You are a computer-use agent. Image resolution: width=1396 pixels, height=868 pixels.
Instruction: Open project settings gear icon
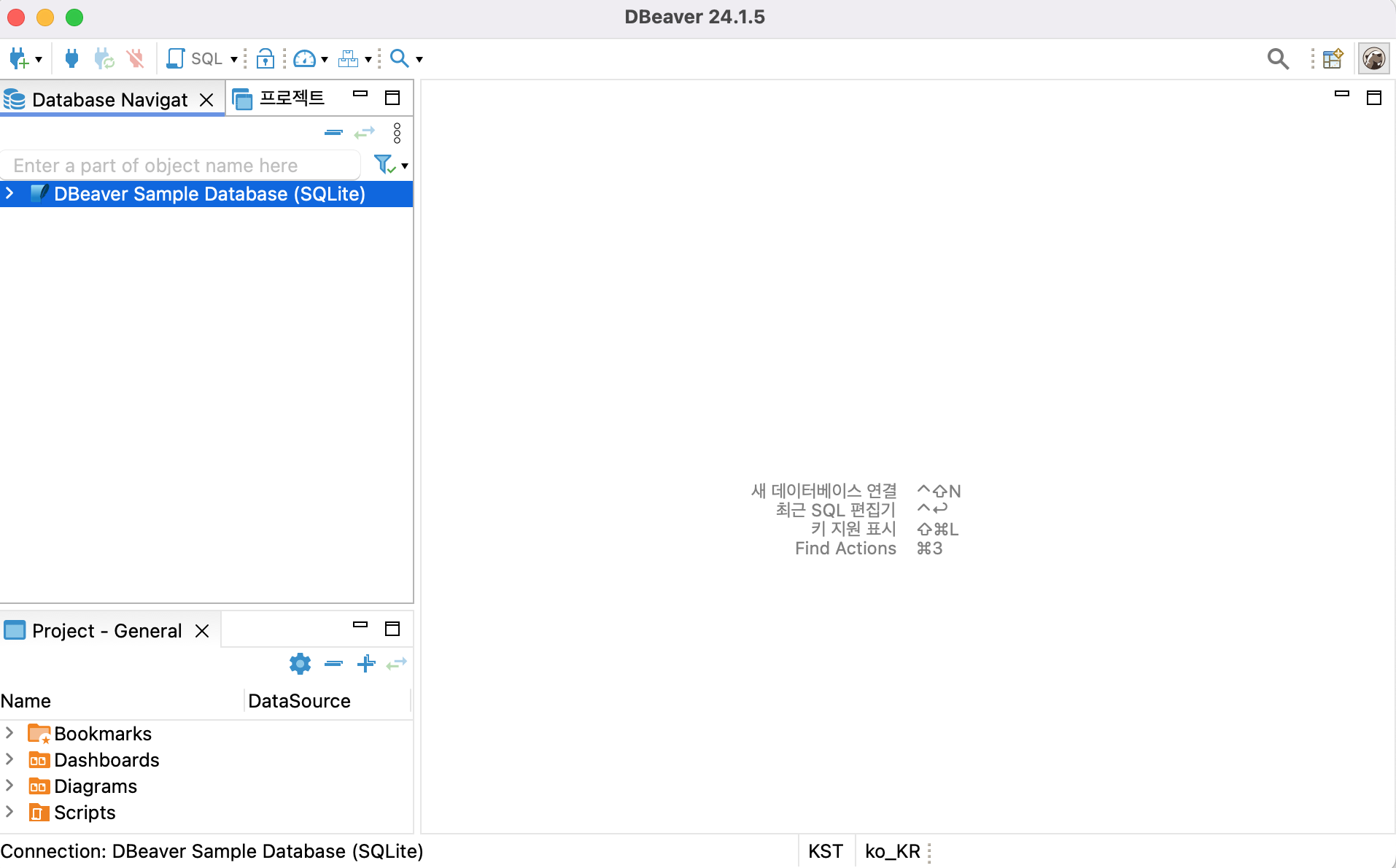(300, 664)
